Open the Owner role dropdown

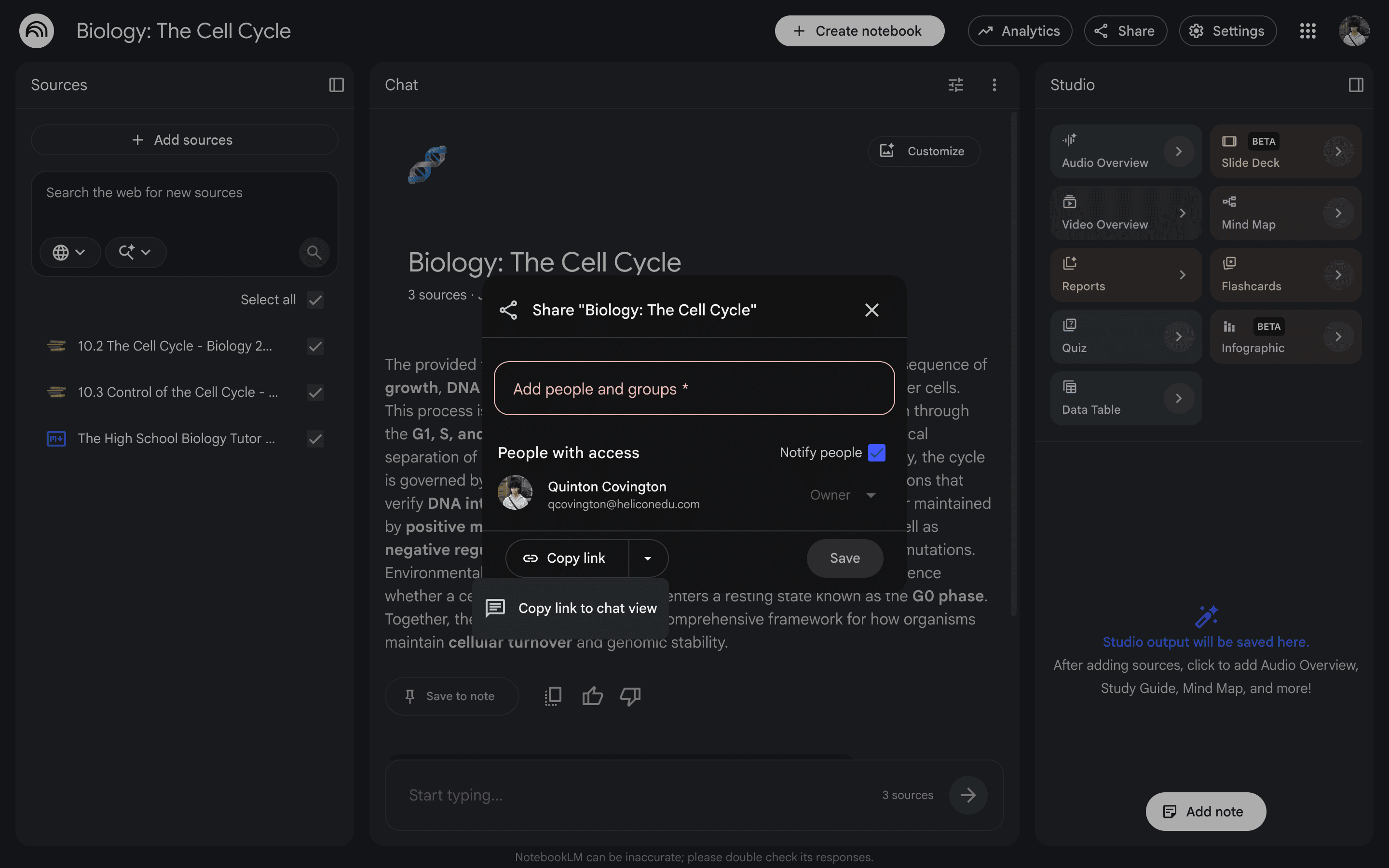(843, 495)
